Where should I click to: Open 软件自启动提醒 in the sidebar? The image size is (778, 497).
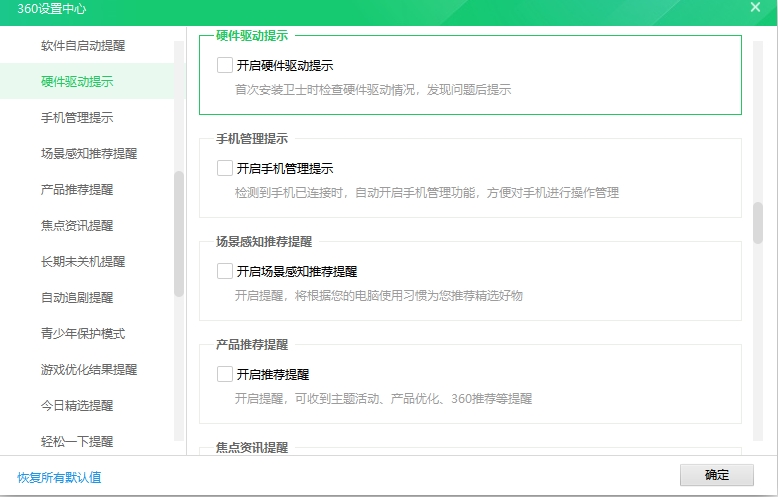[83, 46]
